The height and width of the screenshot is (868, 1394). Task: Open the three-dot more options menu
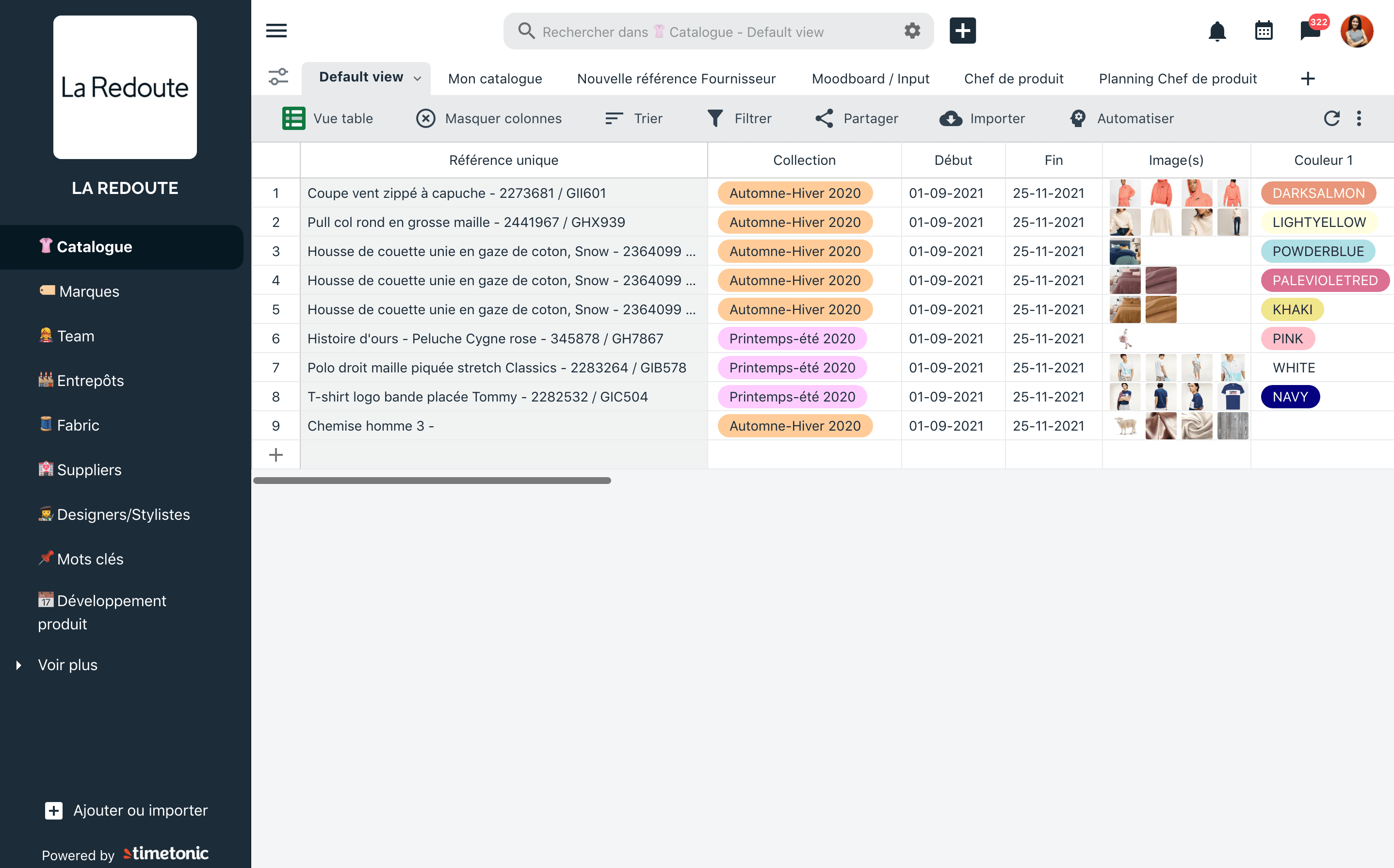1359,118
